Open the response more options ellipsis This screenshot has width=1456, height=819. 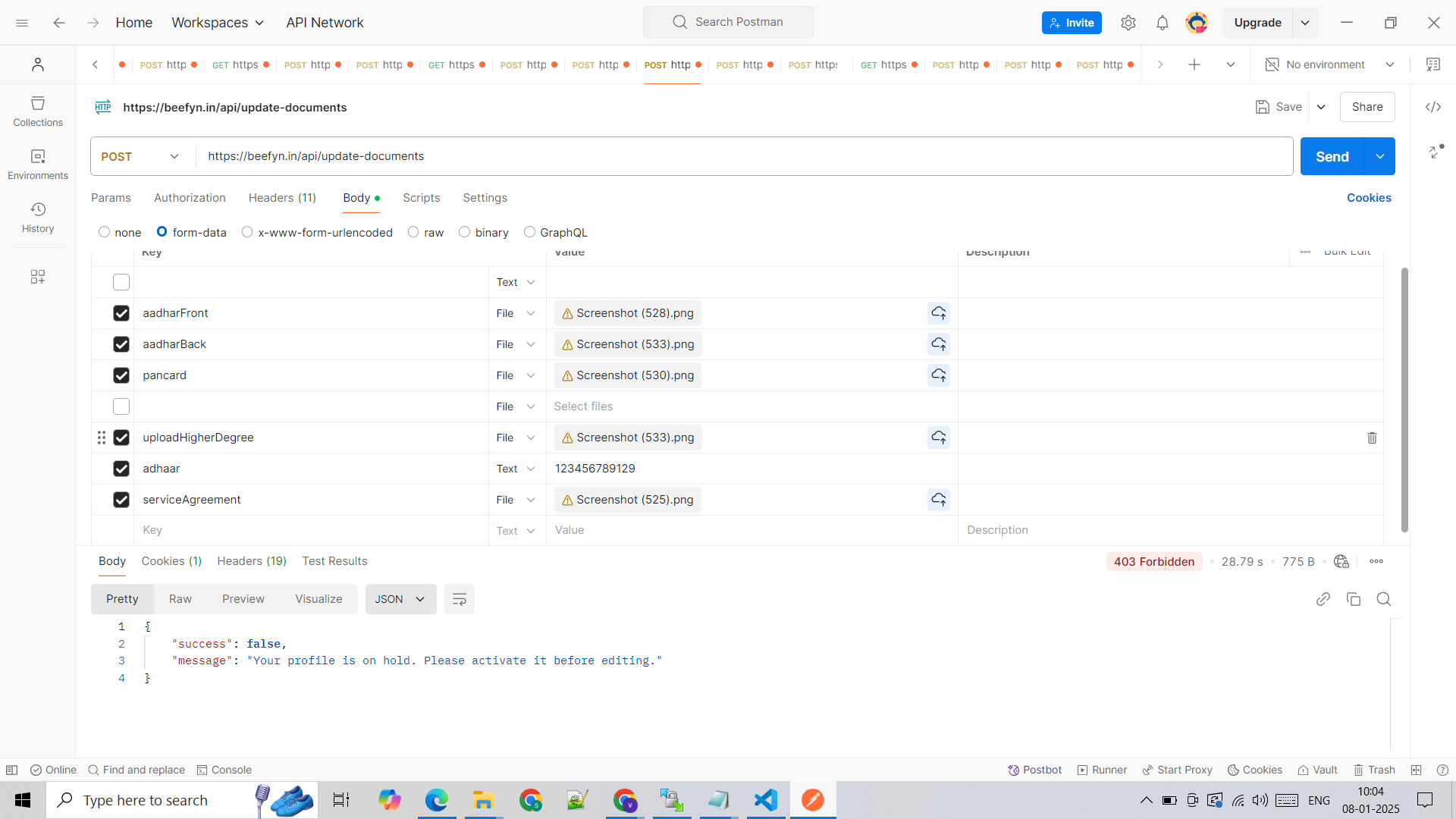(x=1376, y=561)
